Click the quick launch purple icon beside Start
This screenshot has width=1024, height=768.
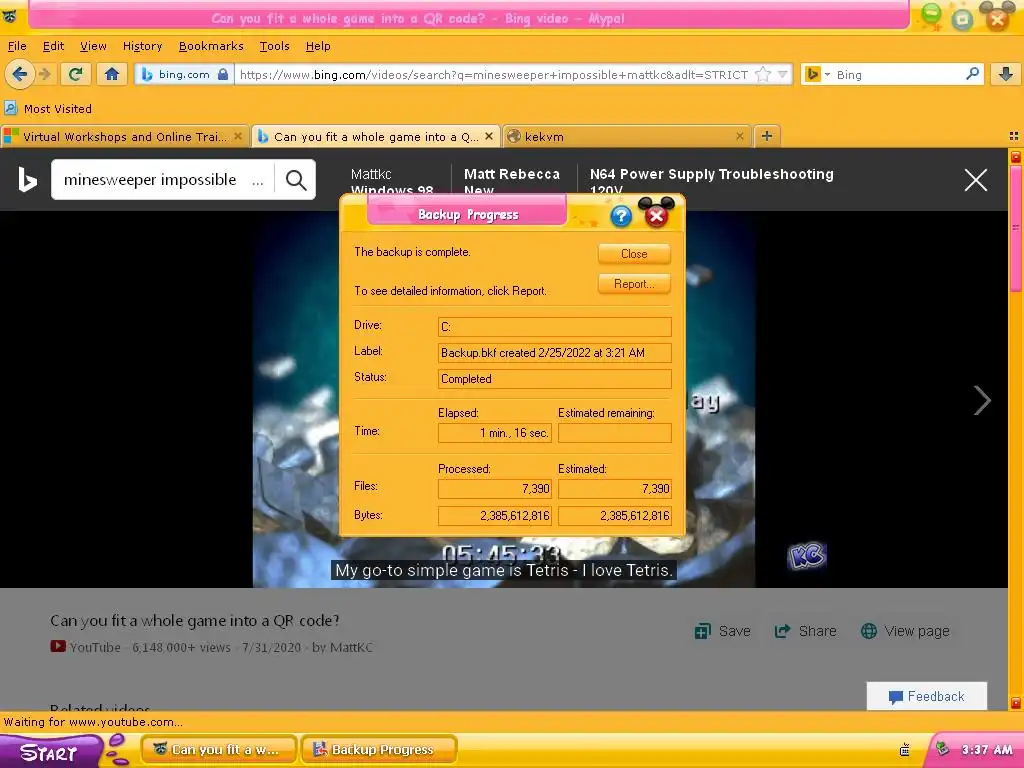(117, 750)
